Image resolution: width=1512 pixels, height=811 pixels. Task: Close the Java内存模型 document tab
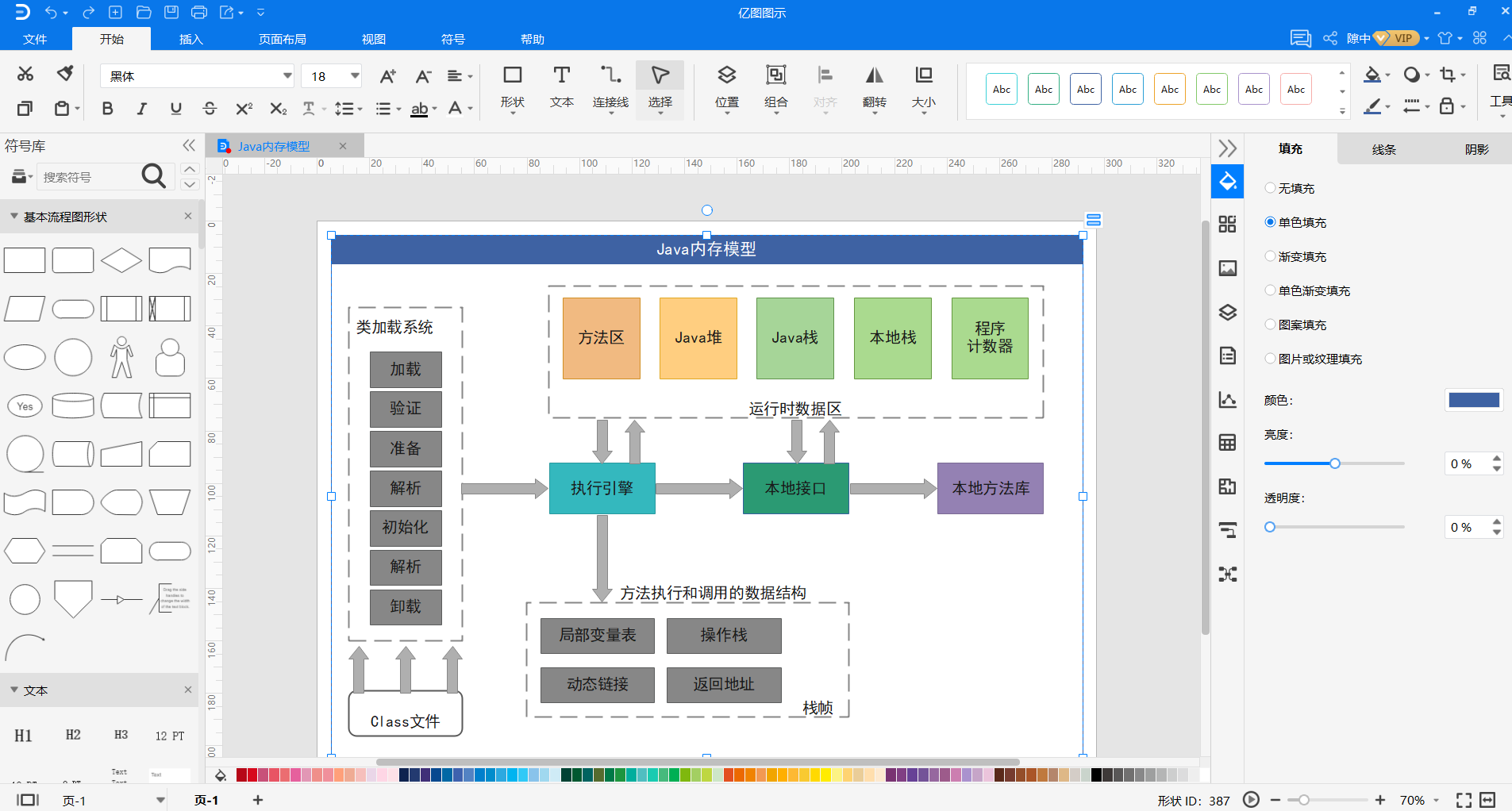343,146
